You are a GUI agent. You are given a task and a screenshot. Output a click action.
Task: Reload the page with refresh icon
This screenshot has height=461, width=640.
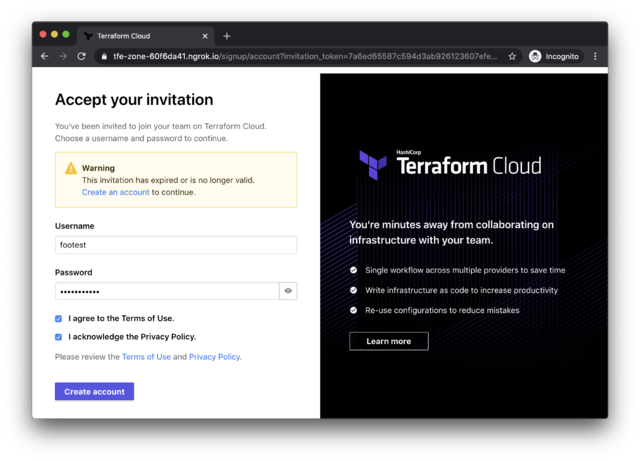82,57
